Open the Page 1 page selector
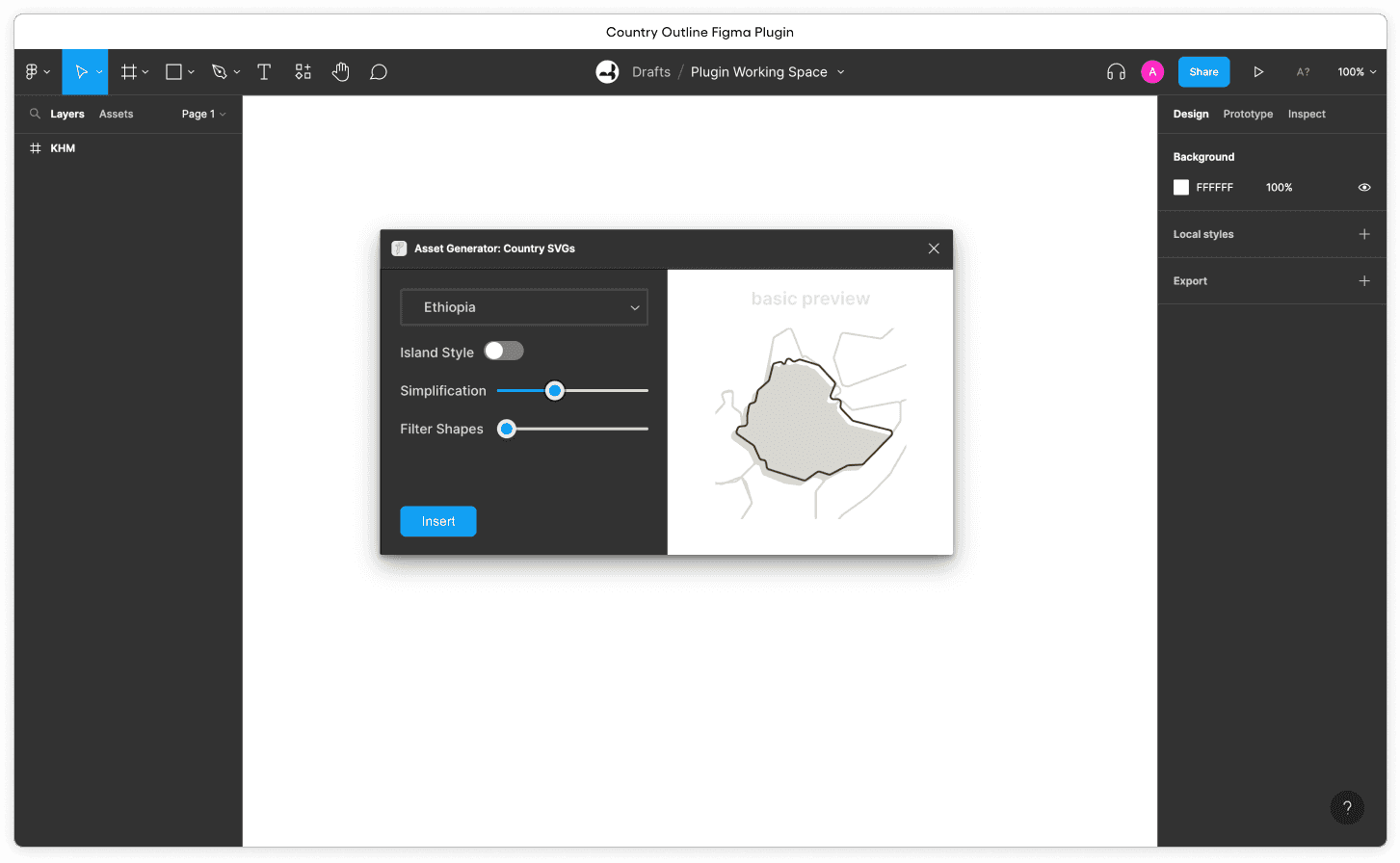The image size is (1400, 863). 203,114
